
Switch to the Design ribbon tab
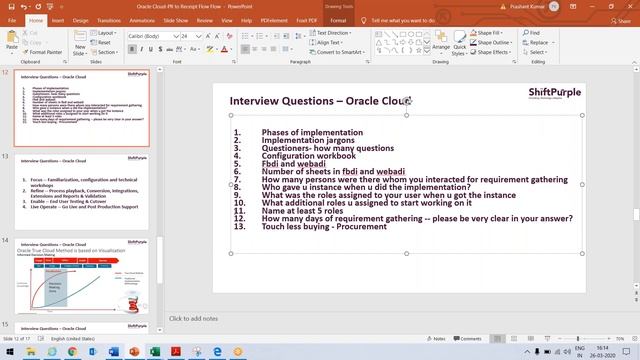tap(80, 20)
